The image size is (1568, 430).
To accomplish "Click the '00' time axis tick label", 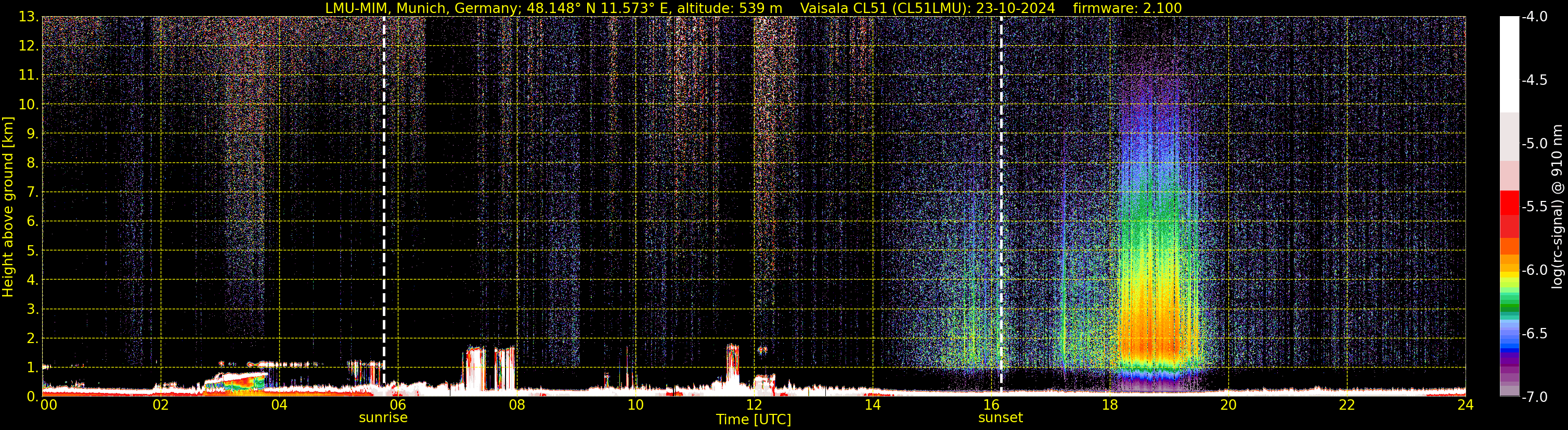I will pyautogui.click(x=48, y=405).
